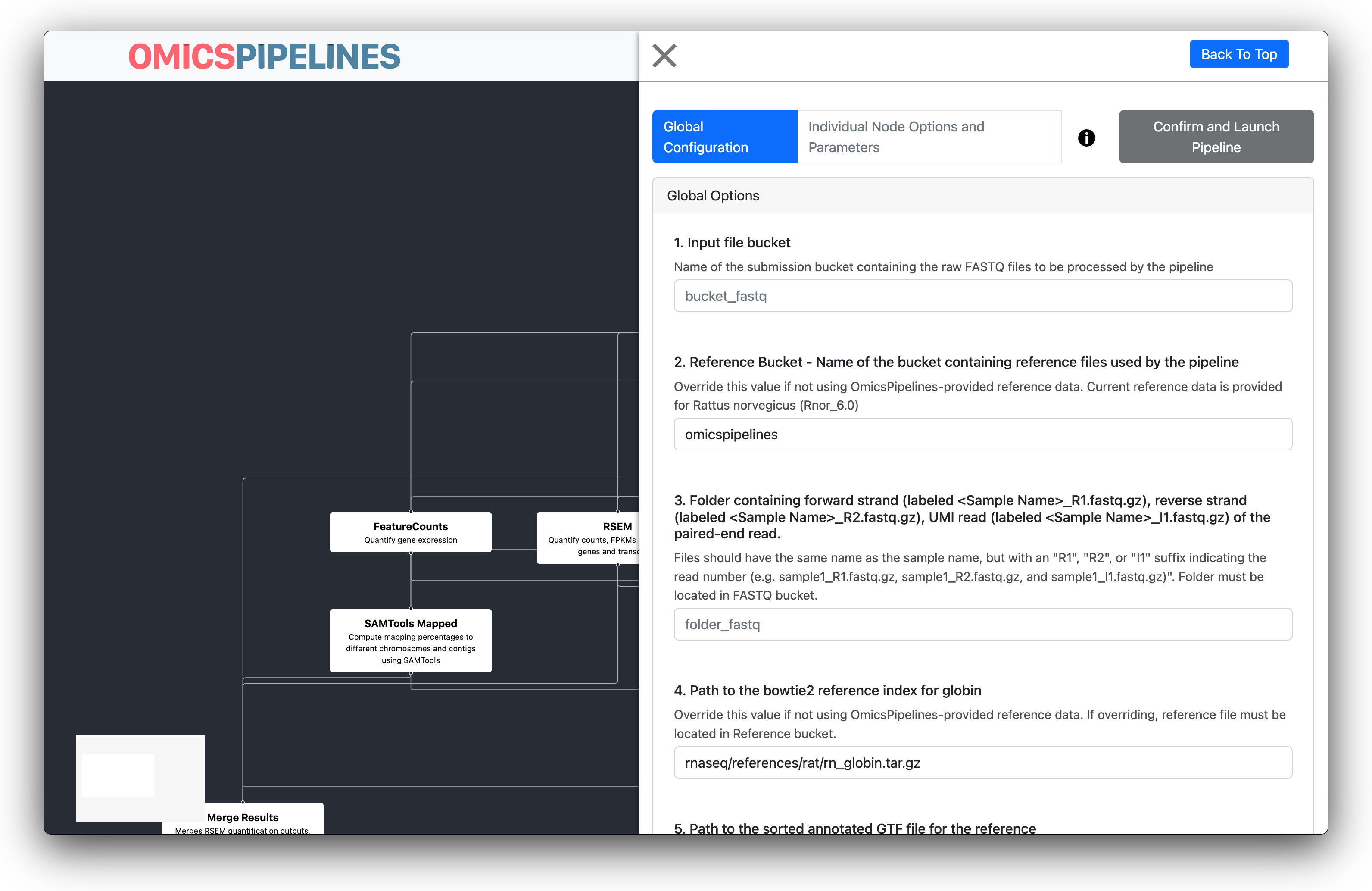
Task: Click '4. Path to the bowtie2 reference index' heading
Action: tap(827, 690)
